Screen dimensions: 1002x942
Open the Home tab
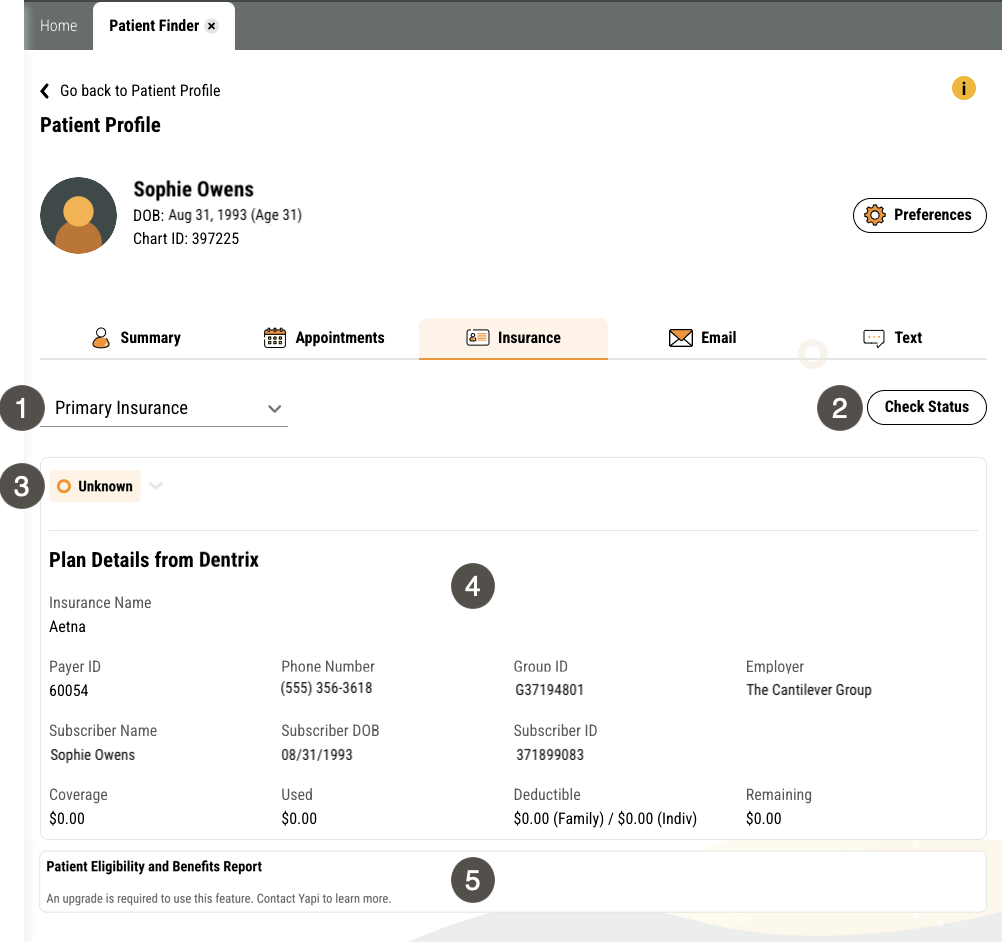tap(58, 26)
